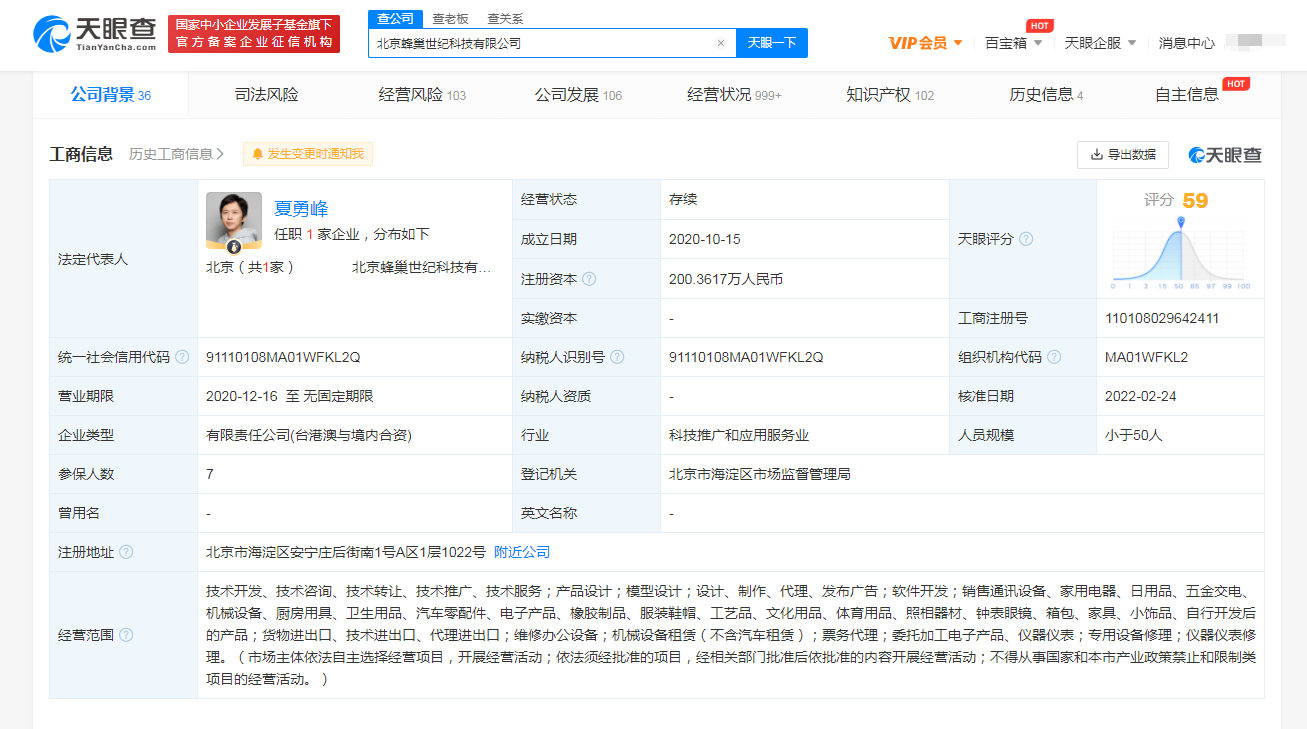Screen dimensions: 1307x729
Task: Open help icon next to 统一社会信用代码
Action: point(182,357)
